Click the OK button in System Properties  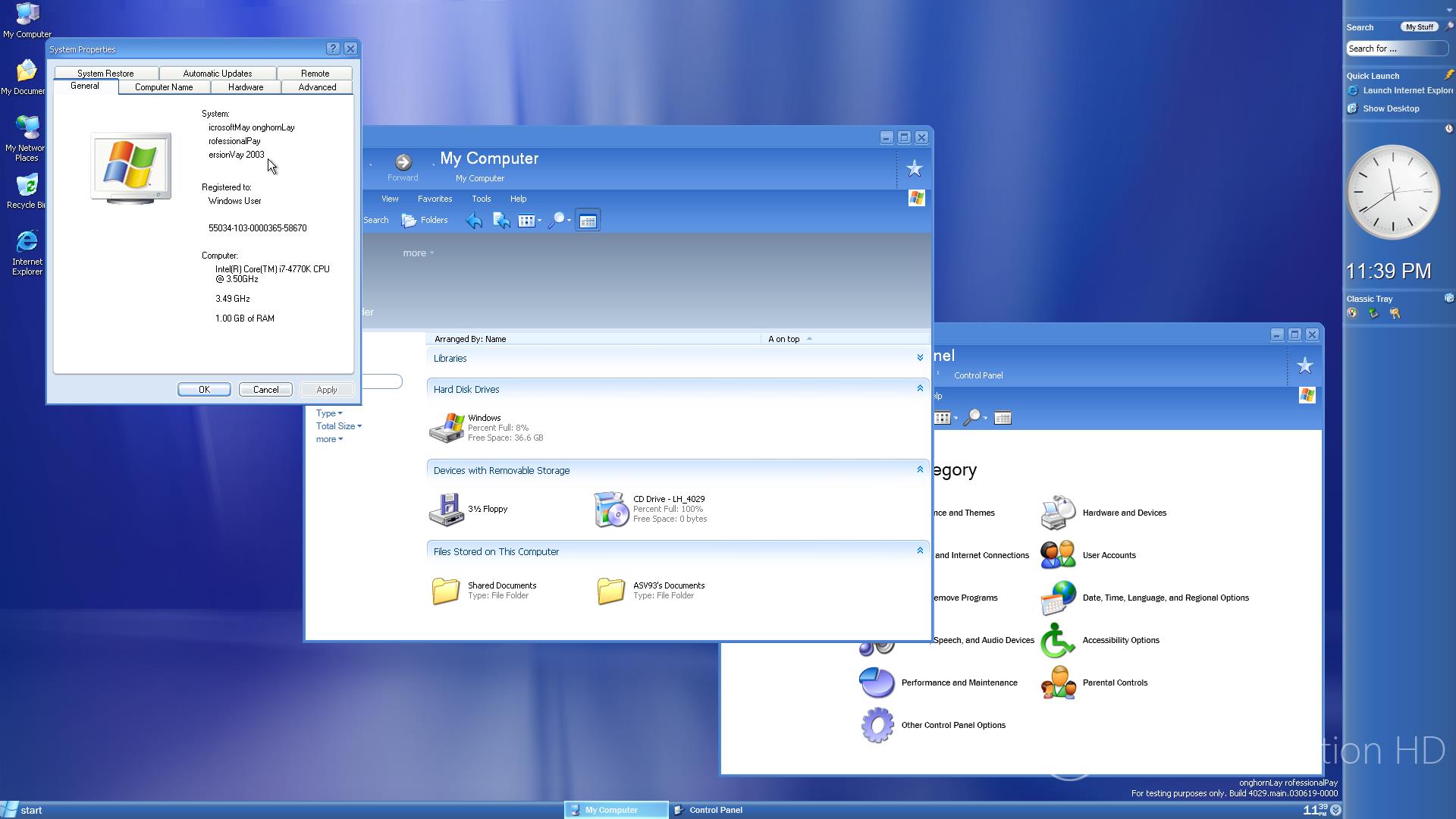point(204,390)
